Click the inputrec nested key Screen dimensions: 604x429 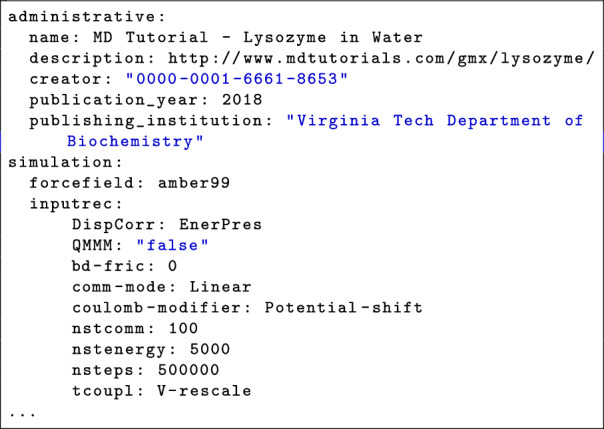pos(76,204)
